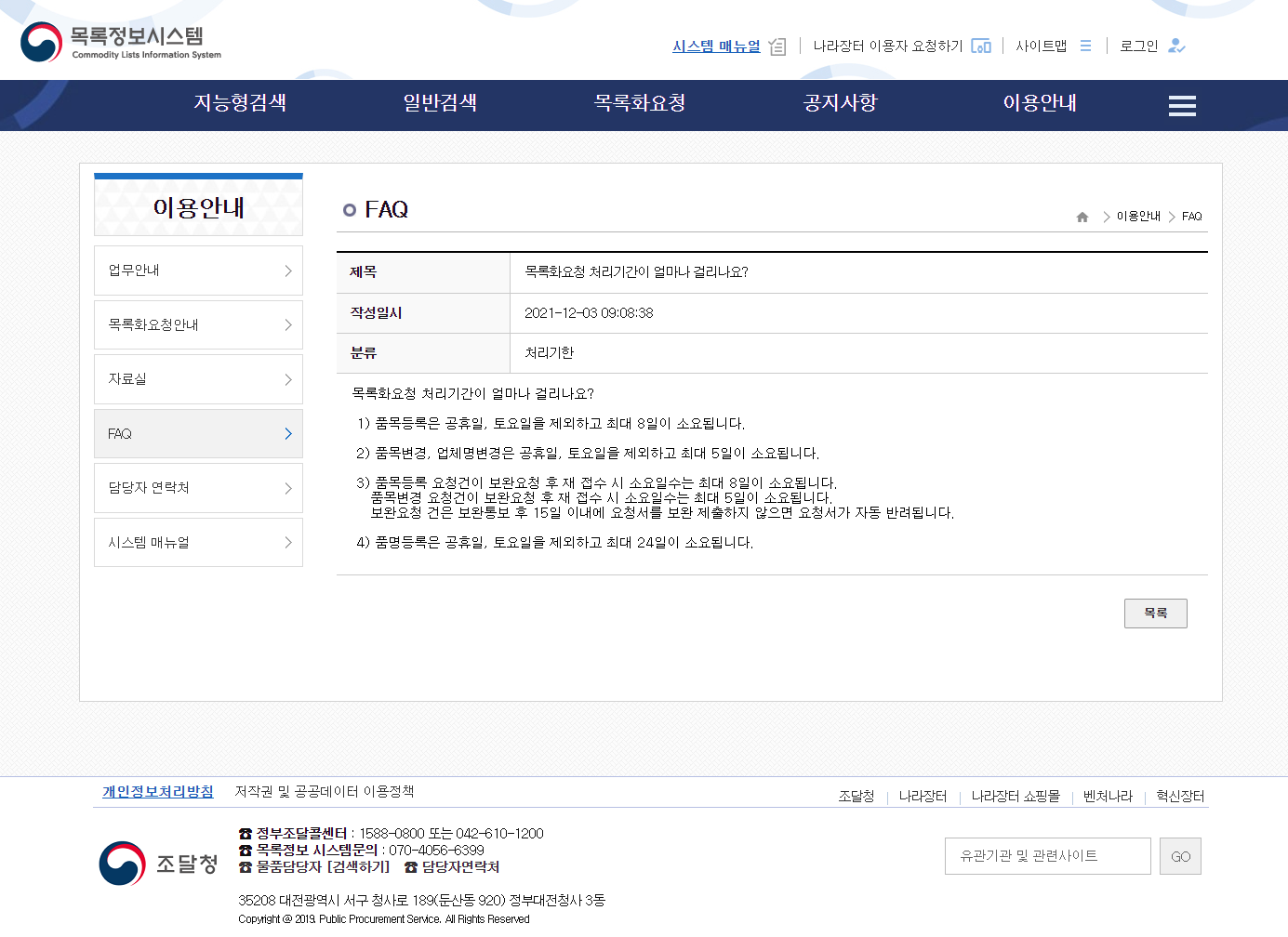Open the 개인정보처리방침 link
The image size is (1288, 937).
[158, 792]
